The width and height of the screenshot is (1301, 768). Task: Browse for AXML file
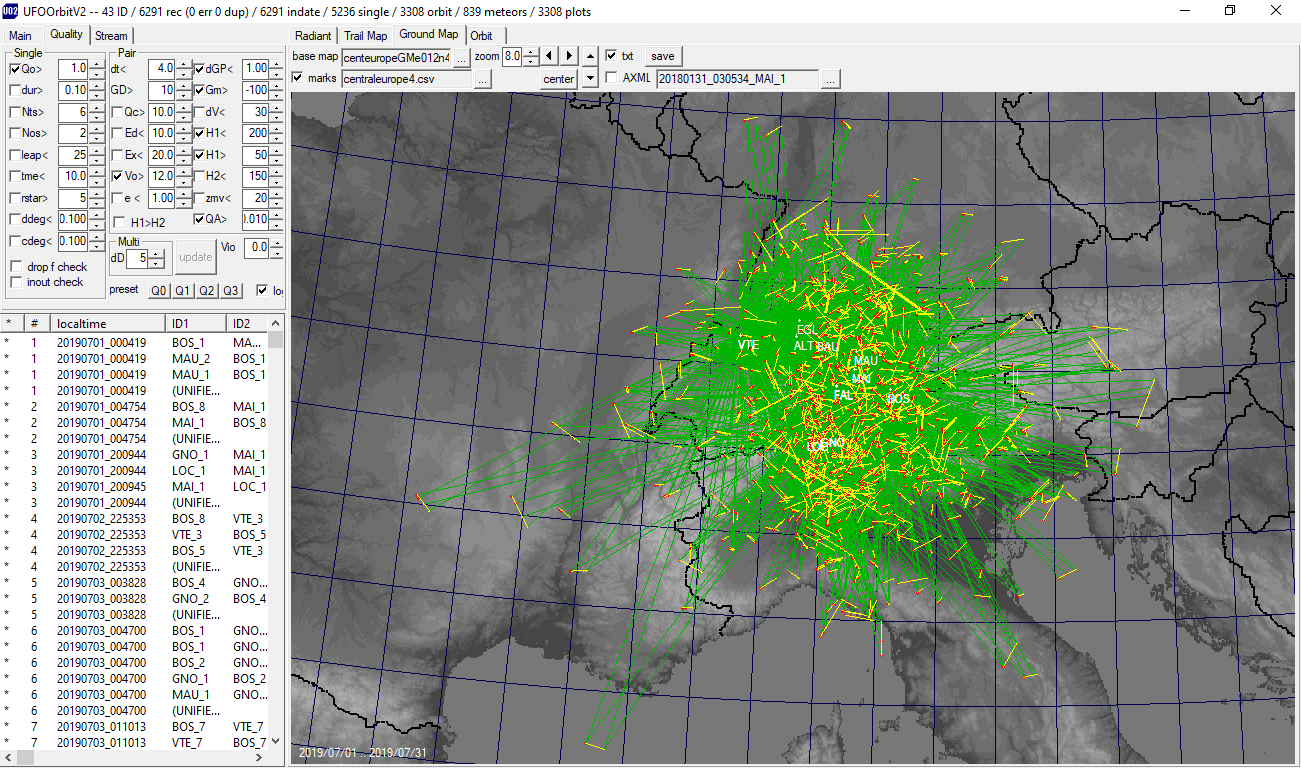click(x=831, y=79)
